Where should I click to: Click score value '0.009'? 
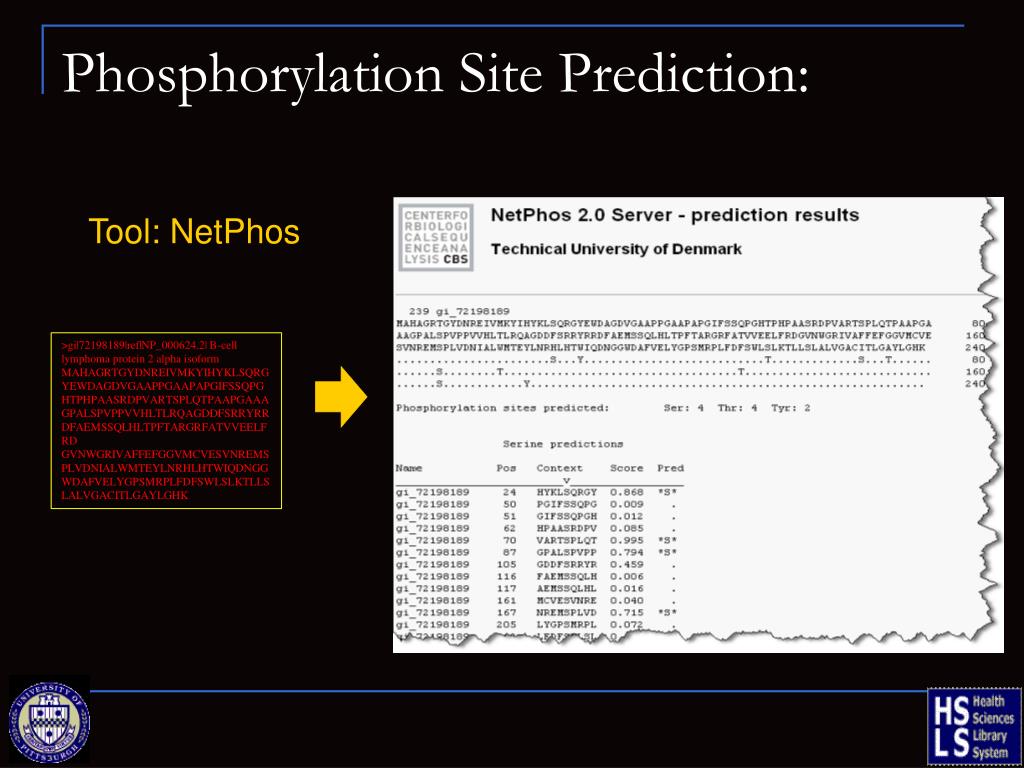(626, 504)
